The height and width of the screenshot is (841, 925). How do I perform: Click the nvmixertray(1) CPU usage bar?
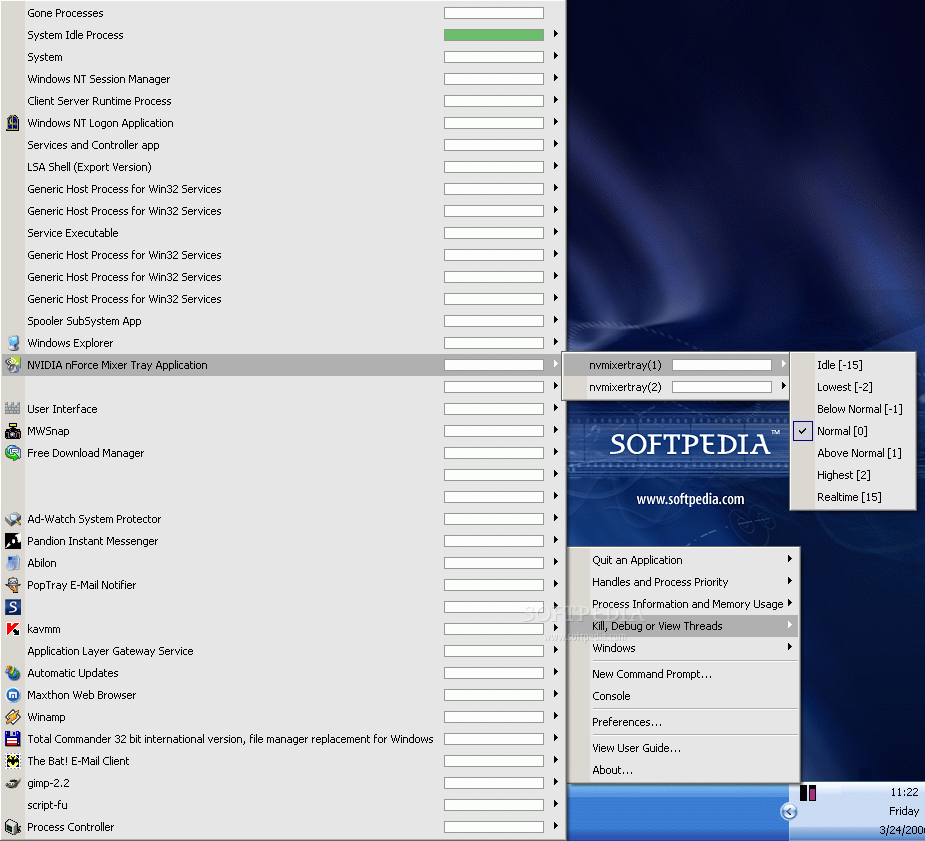(722, 365)
